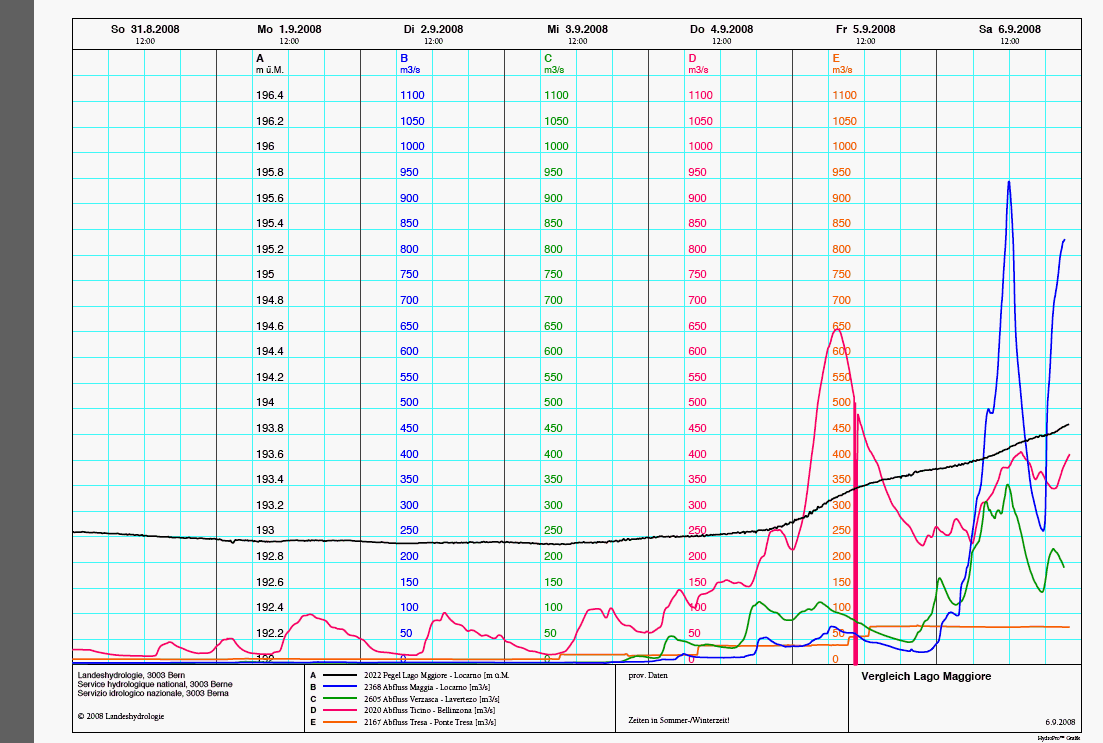This screenshot has height=743, width=1103.
Task: Click the 'So 31.8.2008' date header
Action: (145, 30)
